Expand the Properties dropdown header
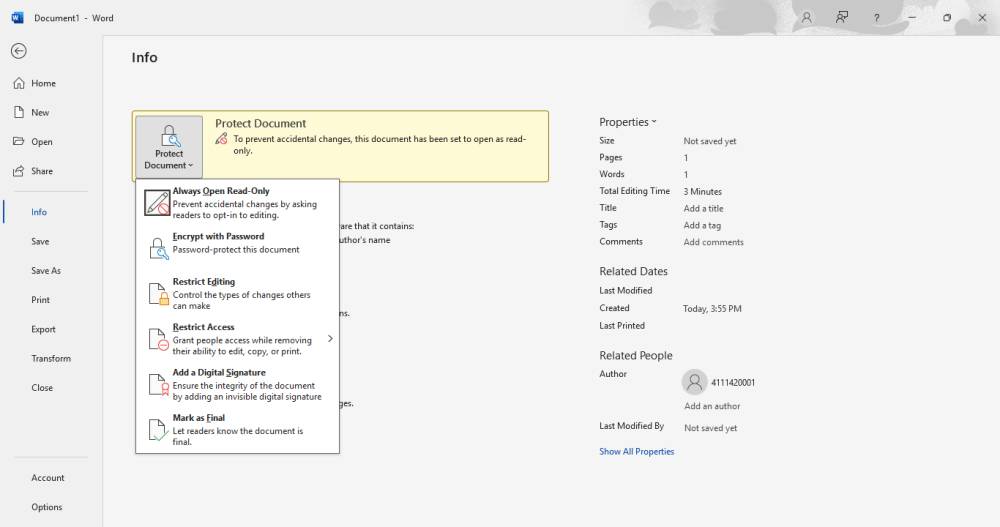 coord(628,122)
